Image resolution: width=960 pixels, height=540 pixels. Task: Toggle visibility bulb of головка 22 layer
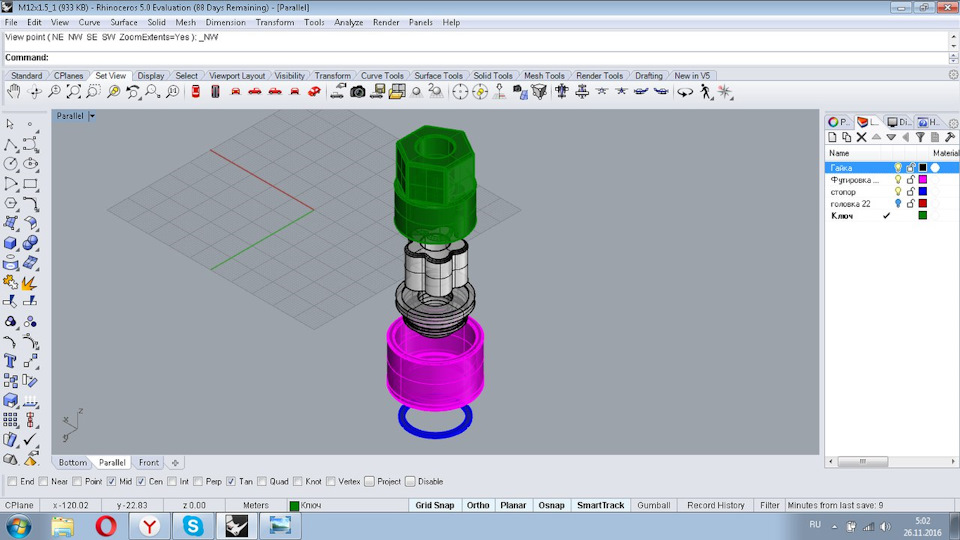(x=898, y=203)
